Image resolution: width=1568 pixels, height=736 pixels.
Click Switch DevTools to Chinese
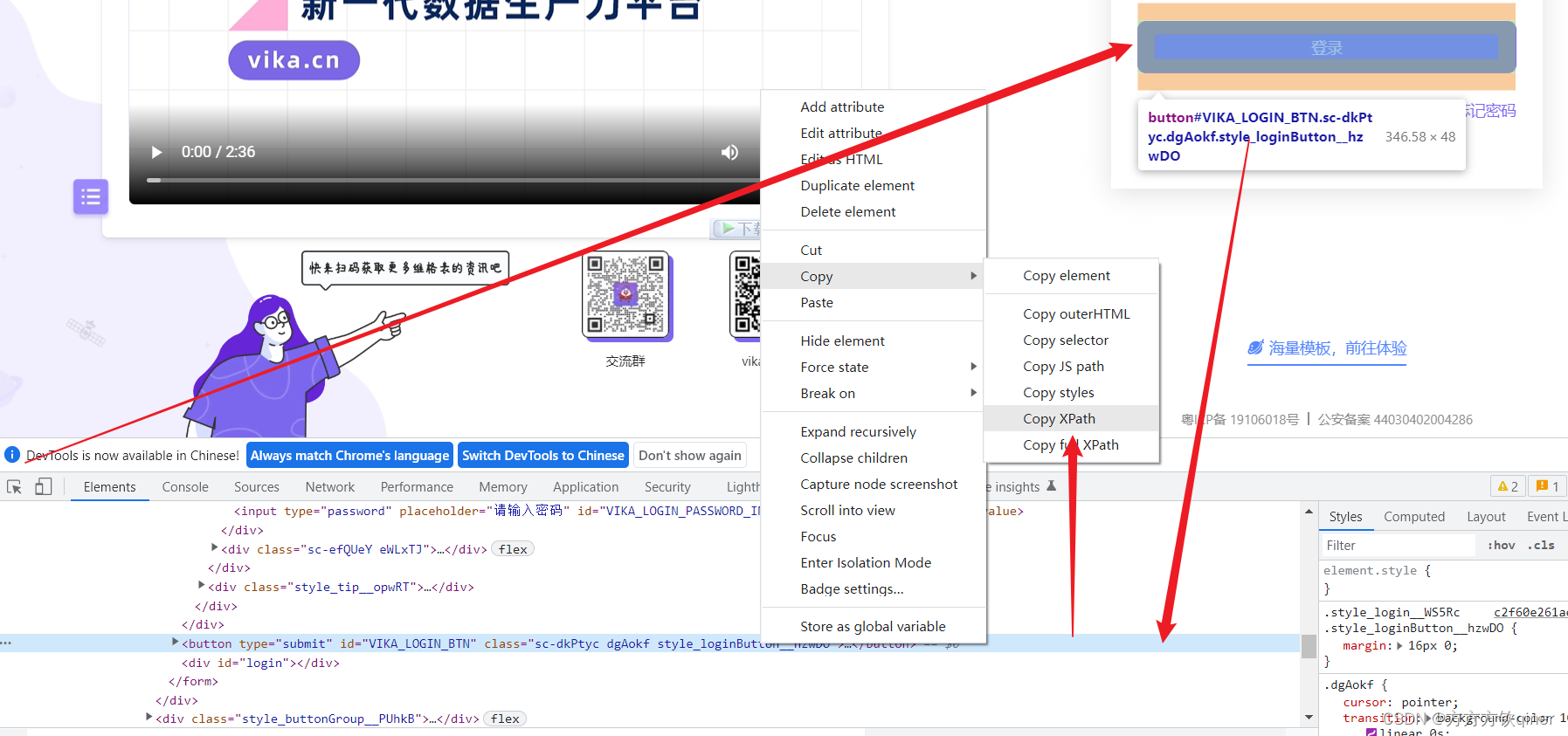tap(543, 456)
